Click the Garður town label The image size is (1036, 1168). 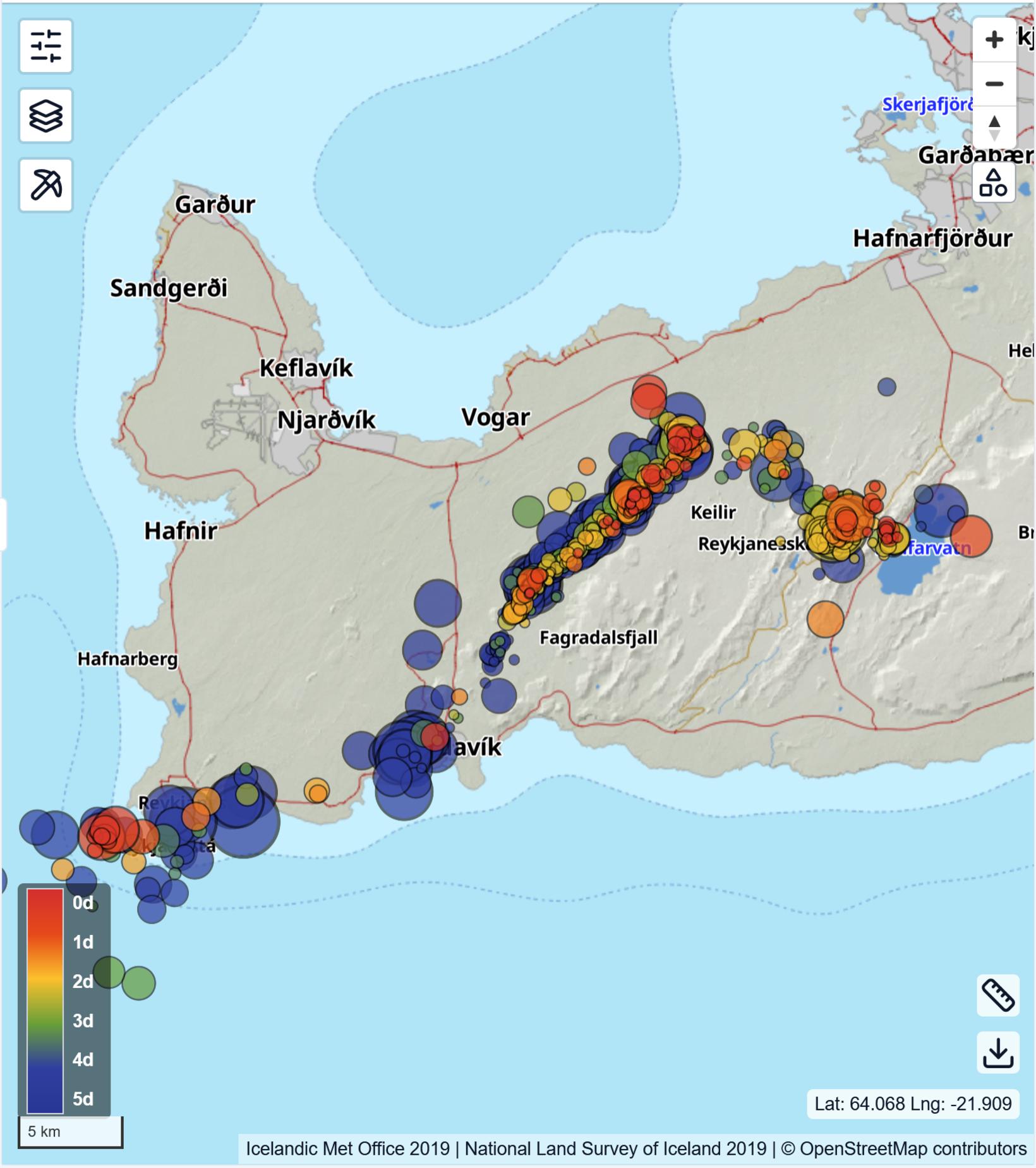(215, 205)
